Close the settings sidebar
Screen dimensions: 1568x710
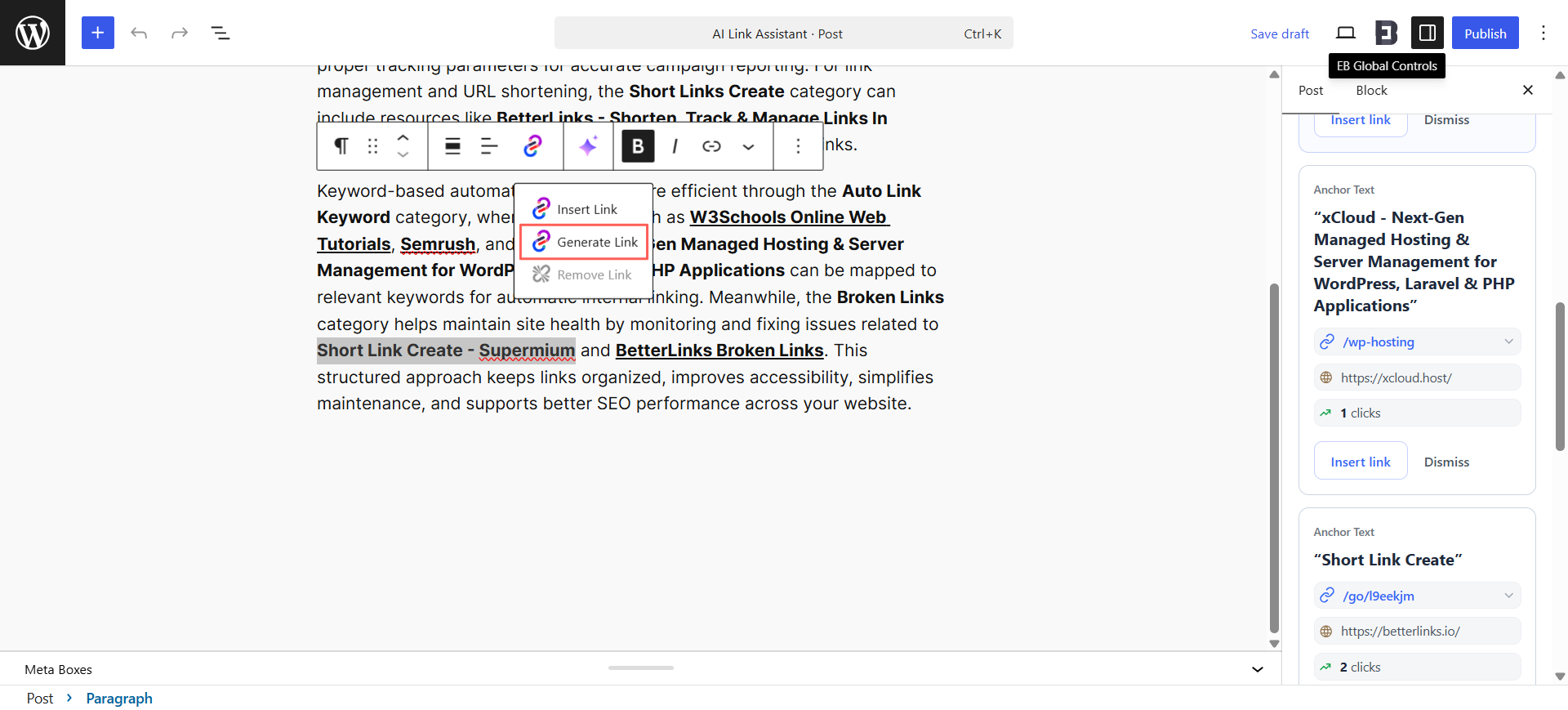(x=1528, y=90)
